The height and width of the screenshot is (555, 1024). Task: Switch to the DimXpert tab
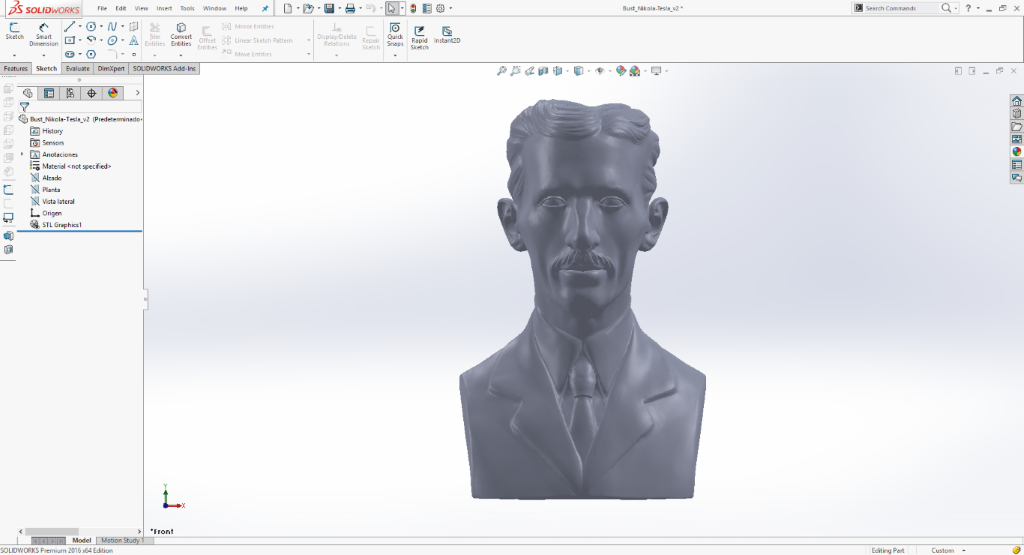[x=111, y=68]
